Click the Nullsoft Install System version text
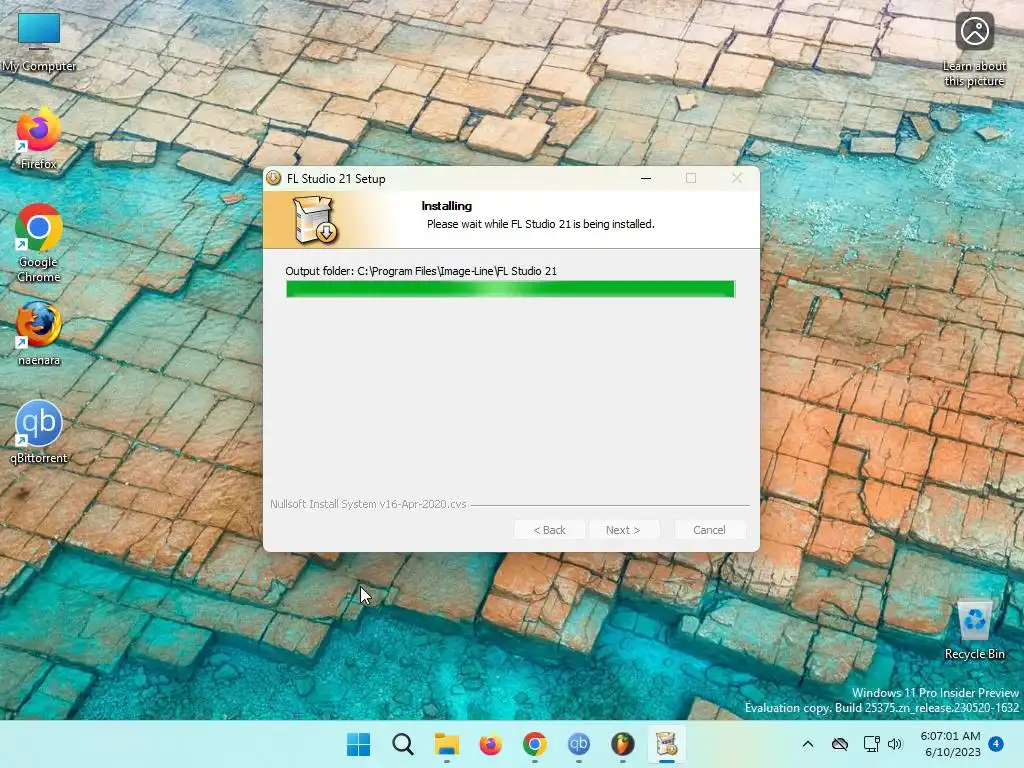Image resolution: width=1024 pixels, height=768 pixels. coord(368,504)
